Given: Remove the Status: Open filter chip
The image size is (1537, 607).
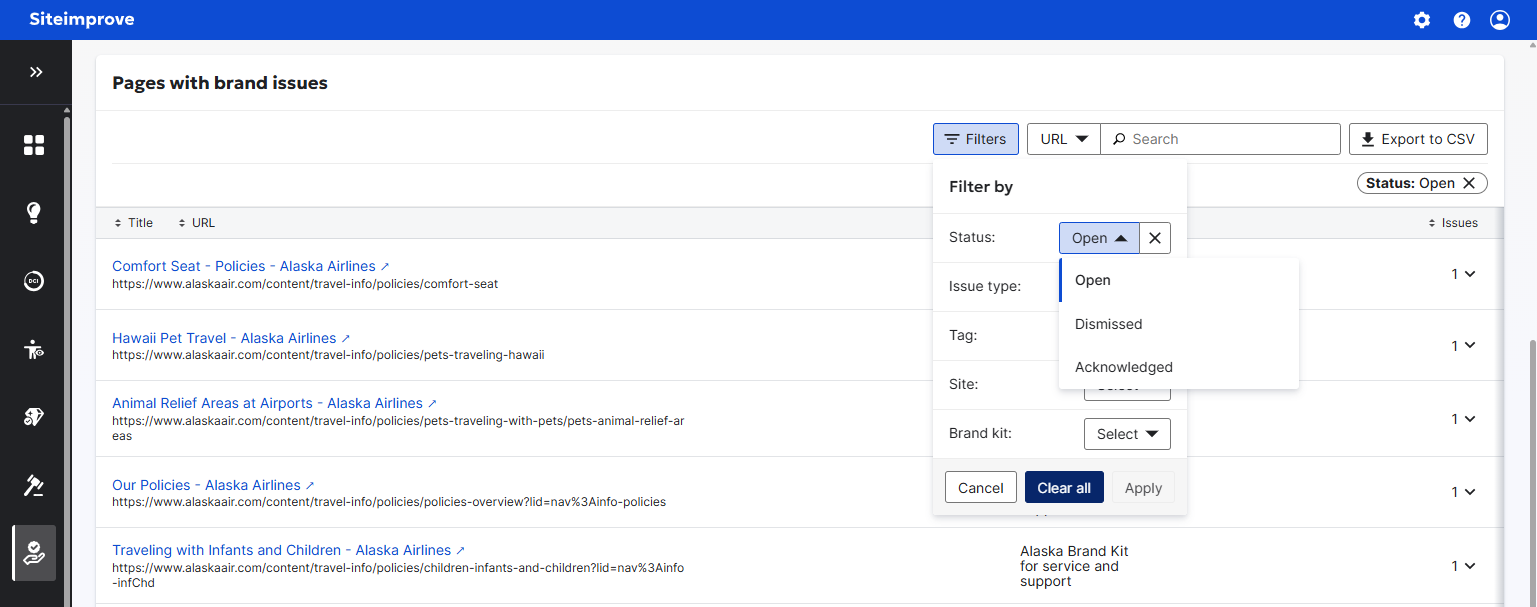Looking at the screenshot, I should pyautogui.click(x=1469, y=183).
